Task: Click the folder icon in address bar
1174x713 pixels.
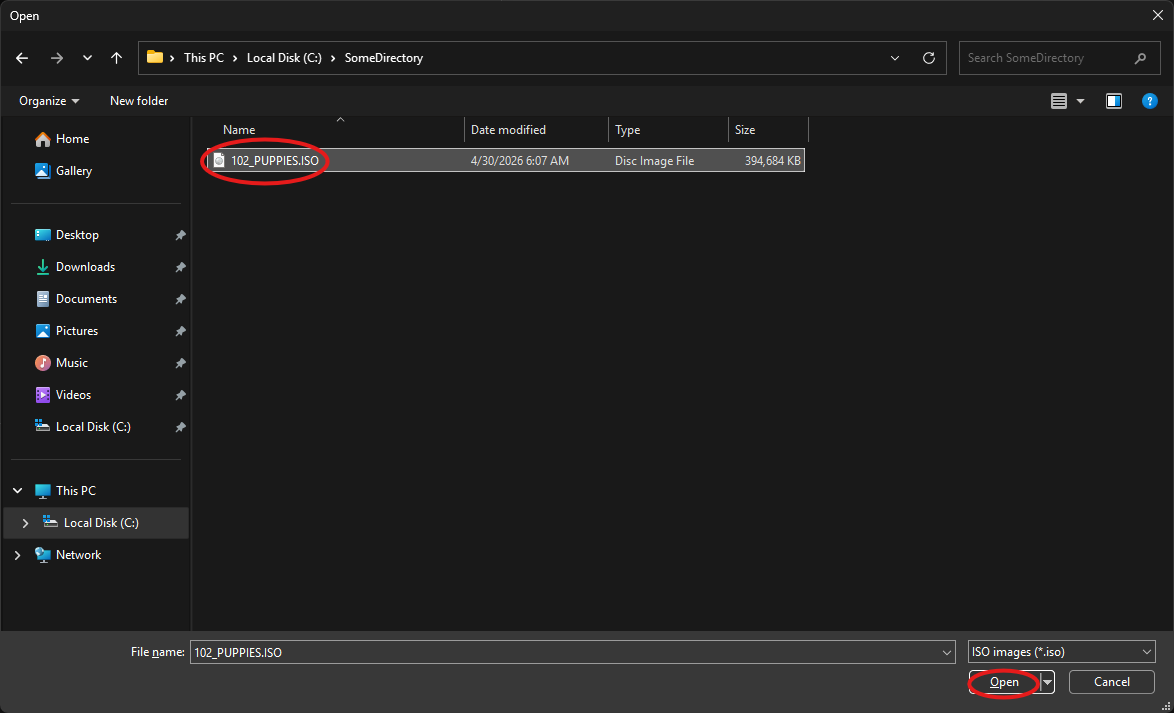Action: (x=155, y=57)
